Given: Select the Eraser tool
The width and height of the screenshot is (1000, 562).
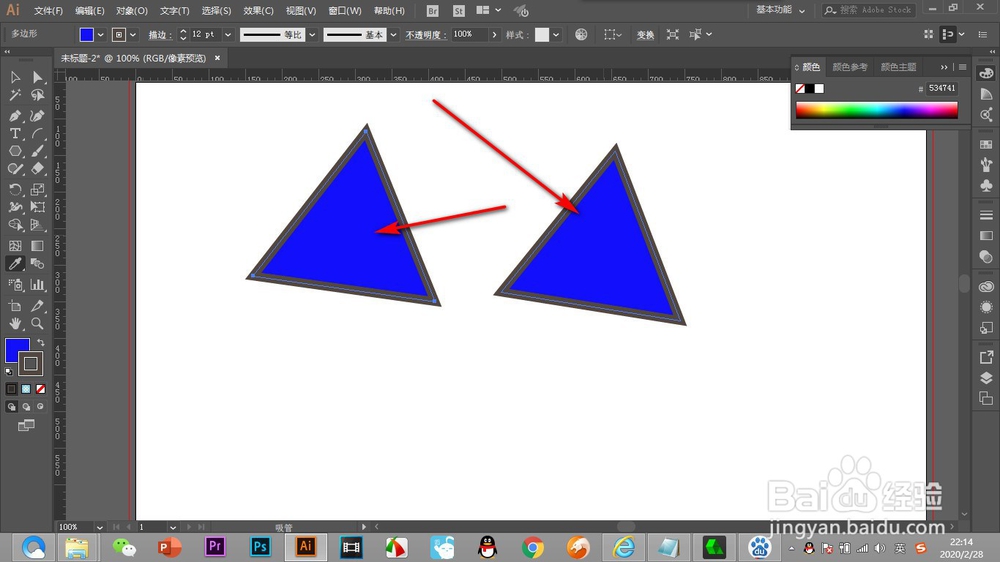Looking at the screenshot, I should [38, 169].
